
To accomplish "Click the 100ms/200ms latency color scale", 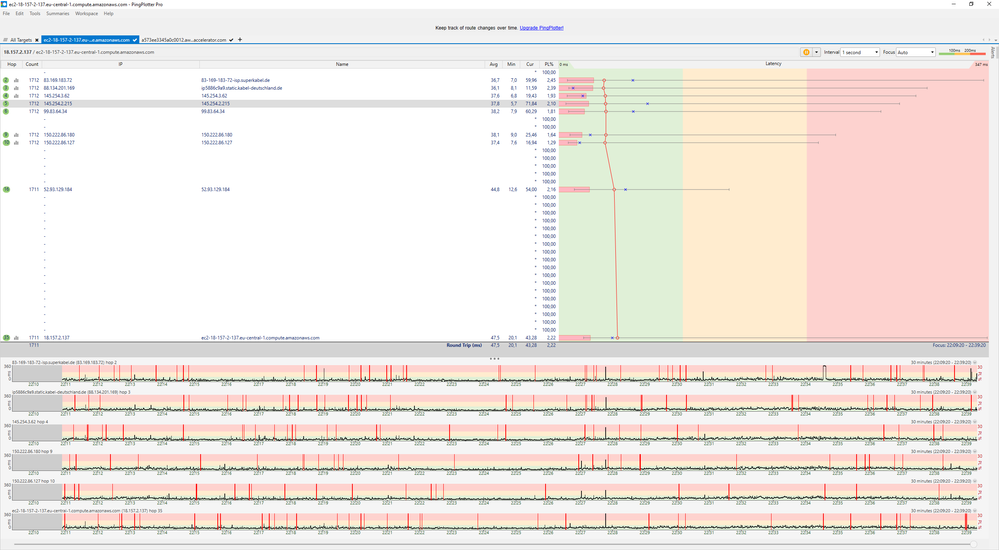I will click(962, 52).
